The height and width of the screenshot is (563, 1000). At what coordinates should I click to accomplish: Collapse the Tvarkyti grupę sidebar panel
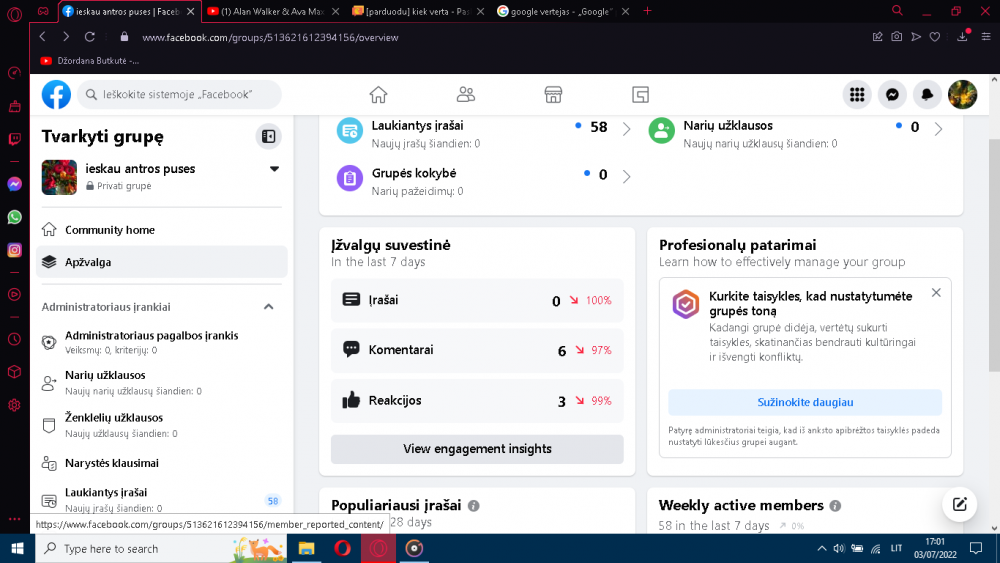[268, 136]
